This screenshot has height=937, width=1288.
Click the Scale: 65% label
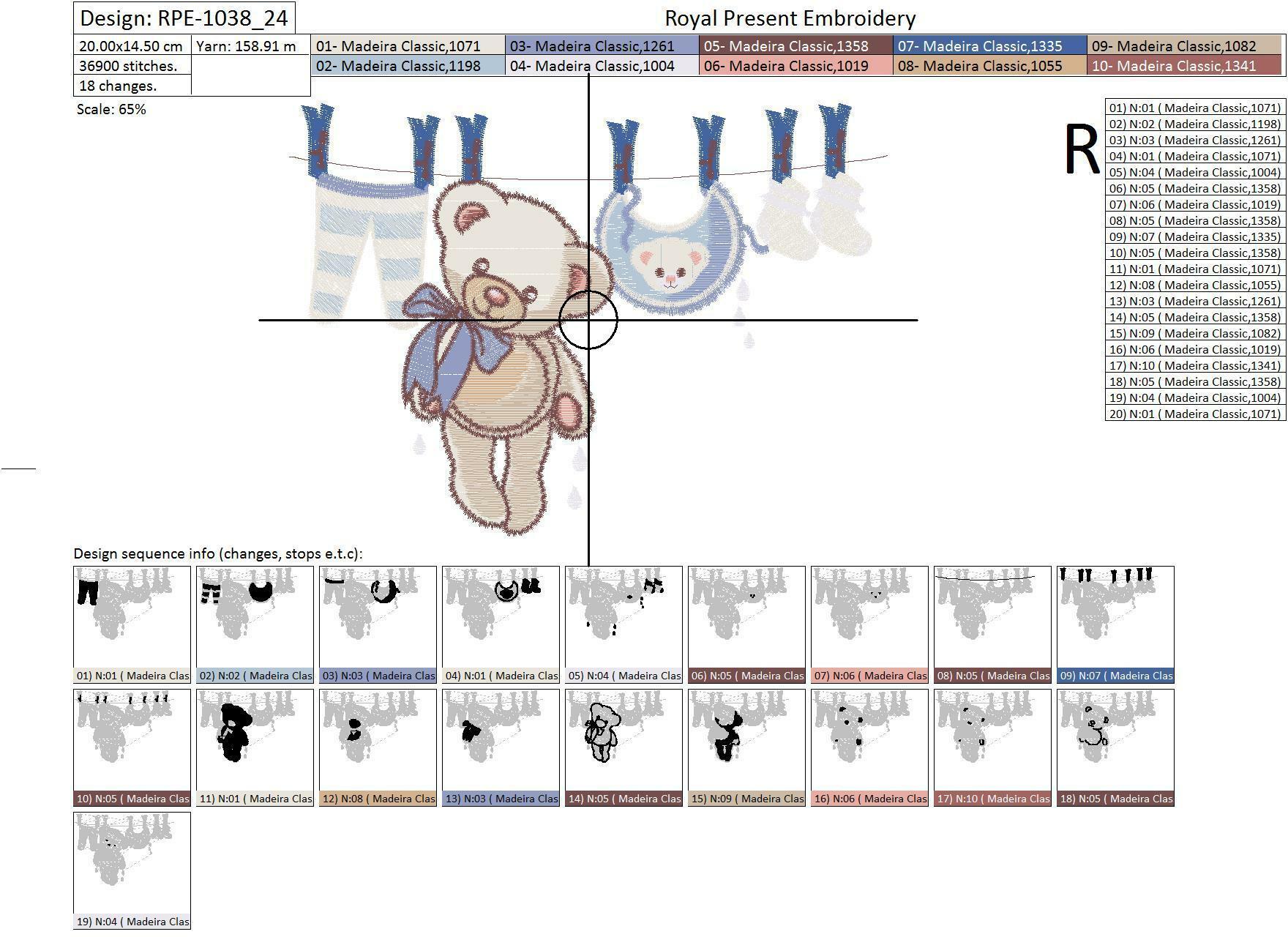(111, 109)
